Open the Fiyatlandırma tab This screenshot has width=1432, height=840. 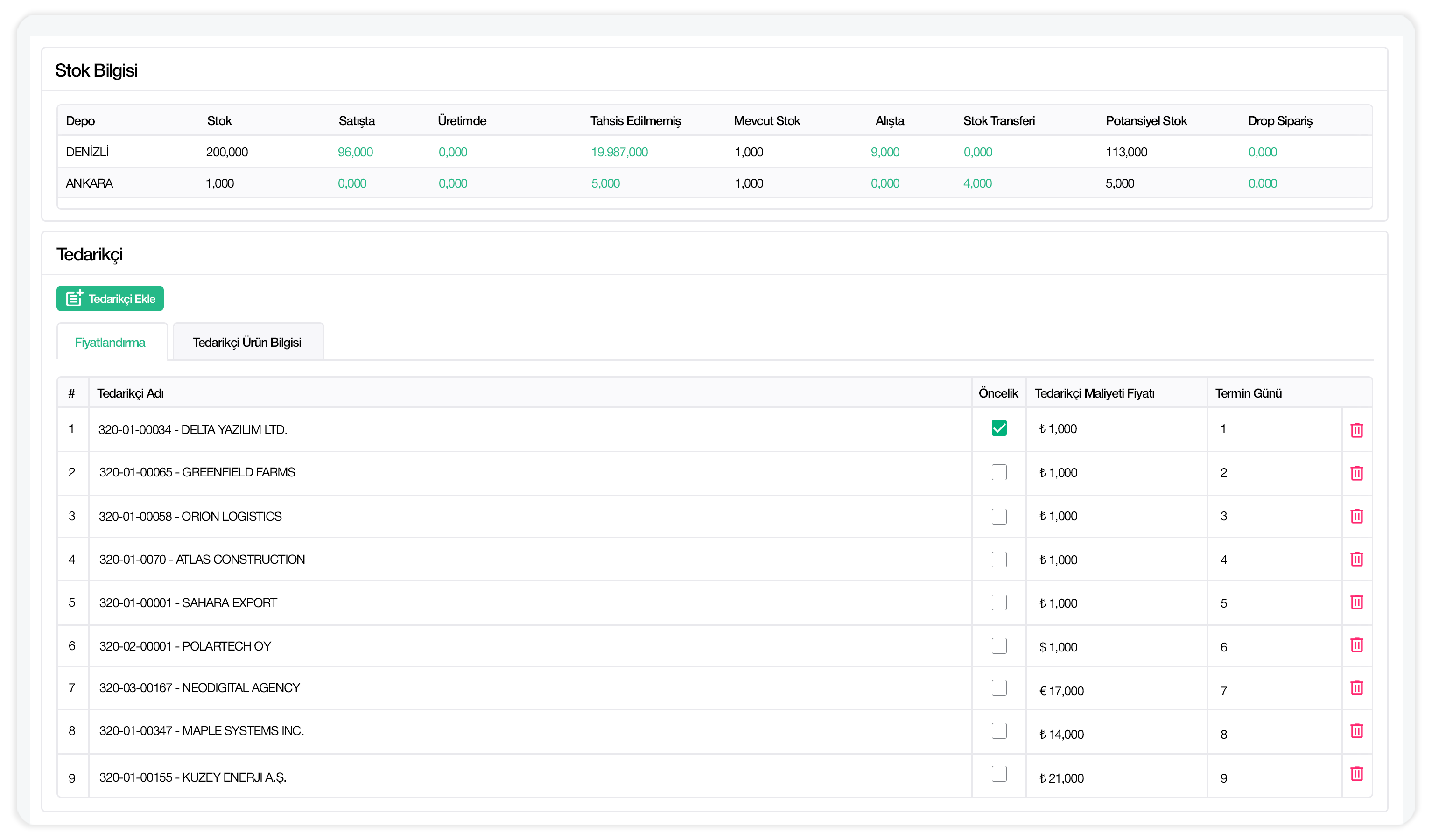coord(110,343)
